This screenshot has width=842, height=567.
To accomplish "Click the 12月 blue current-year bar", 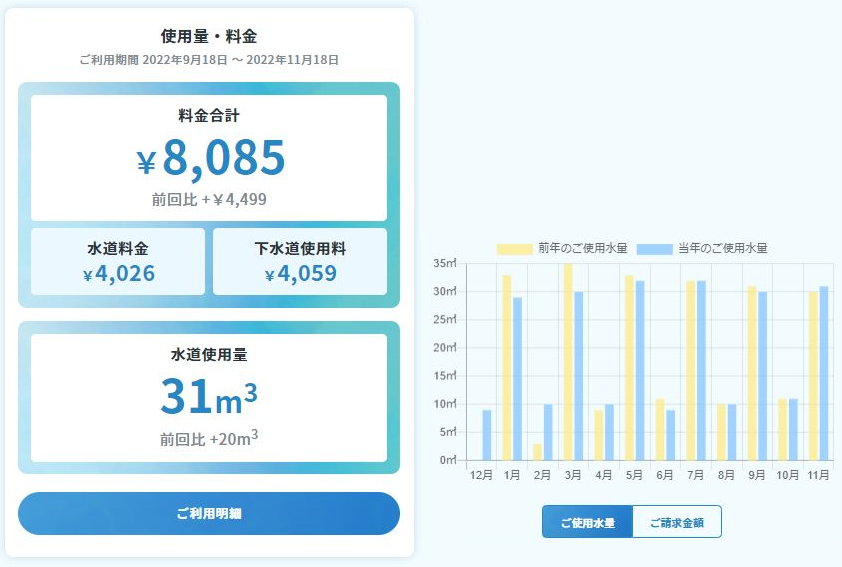I will click(x=487, y=435).
